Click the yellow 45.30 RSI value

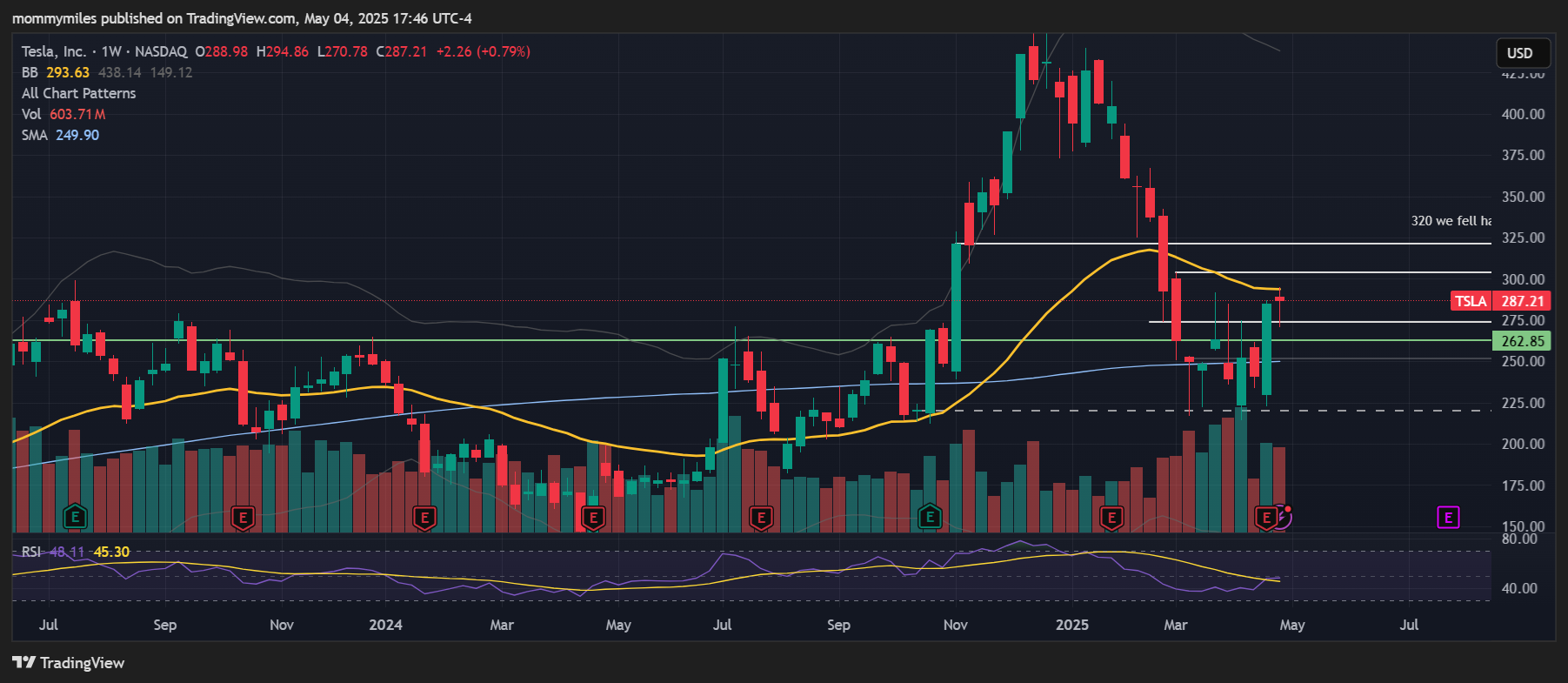pos(111,552)
